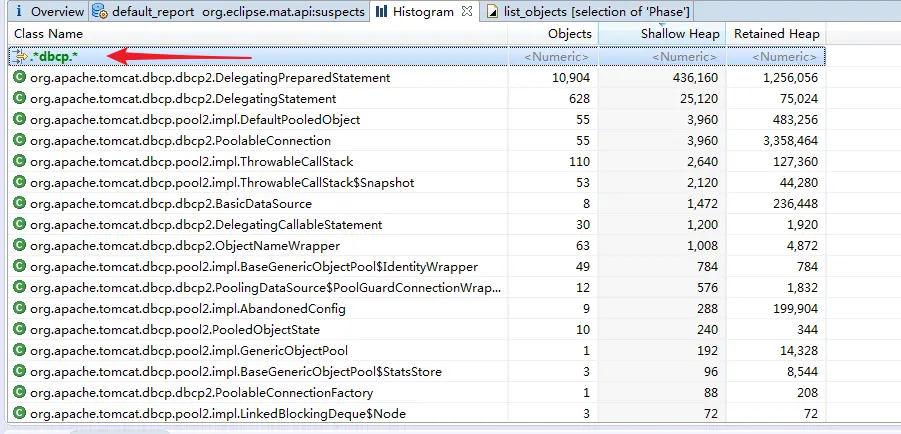901x434 pixels.
Task: Sort by the Retained Heap column header
Action: [776, 34]
